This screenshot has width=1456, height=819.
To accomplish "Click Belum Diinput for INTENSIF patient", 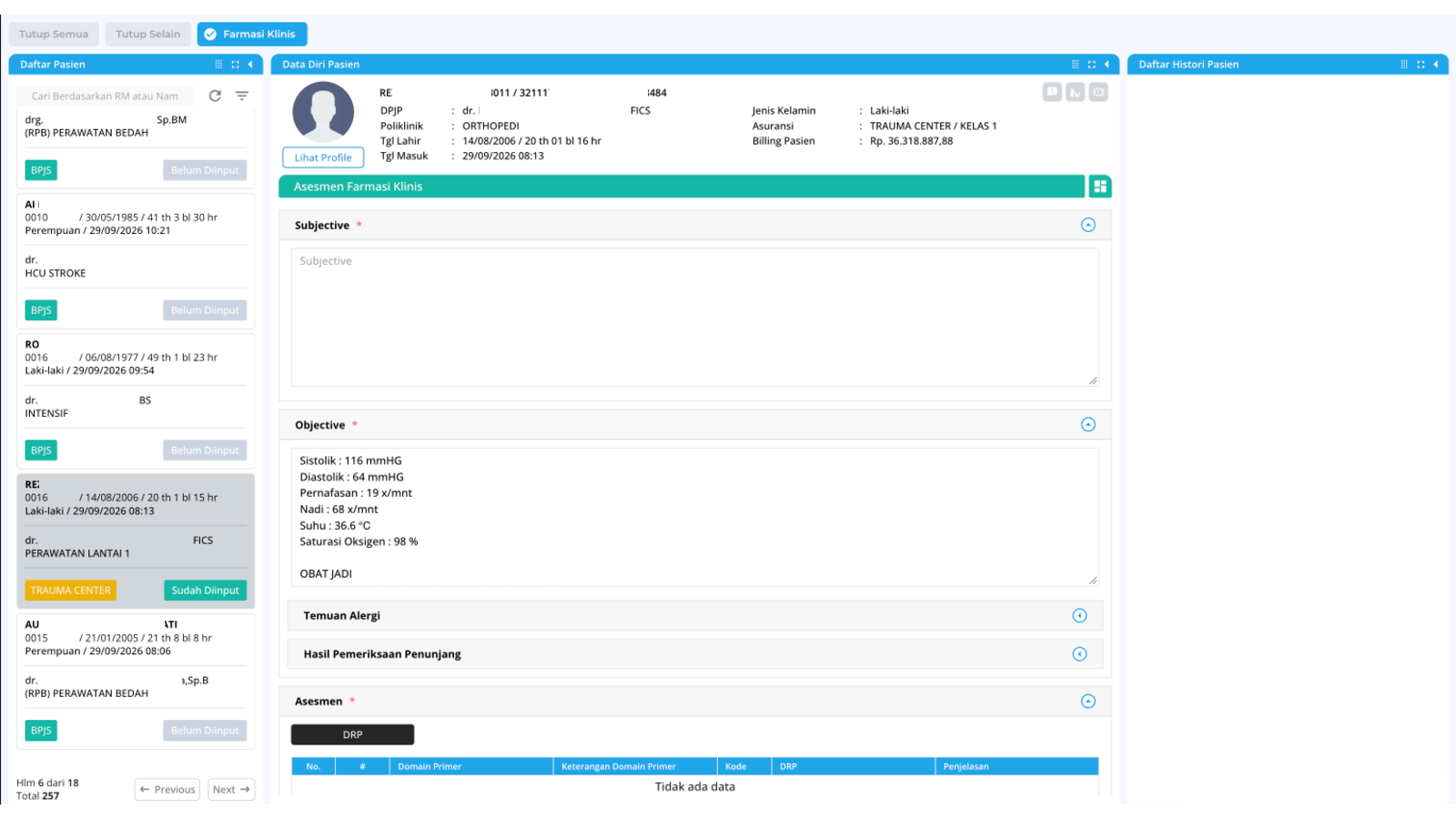I will [x=205, y=450].
